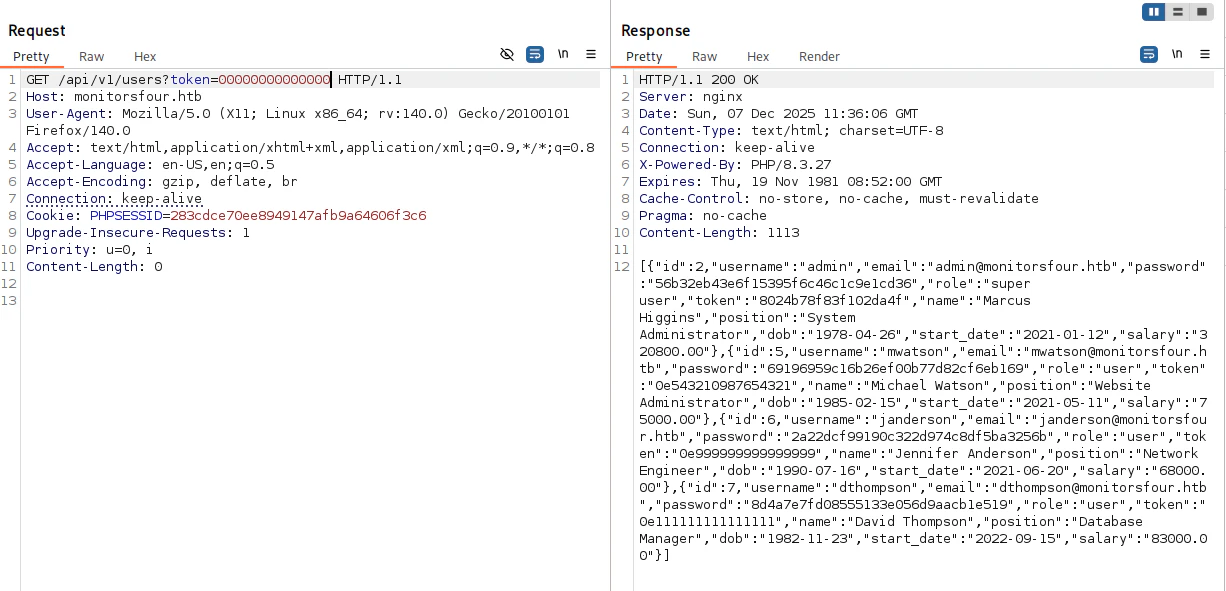Place cursor in the token value 00000000000000

tap(274, 79)
